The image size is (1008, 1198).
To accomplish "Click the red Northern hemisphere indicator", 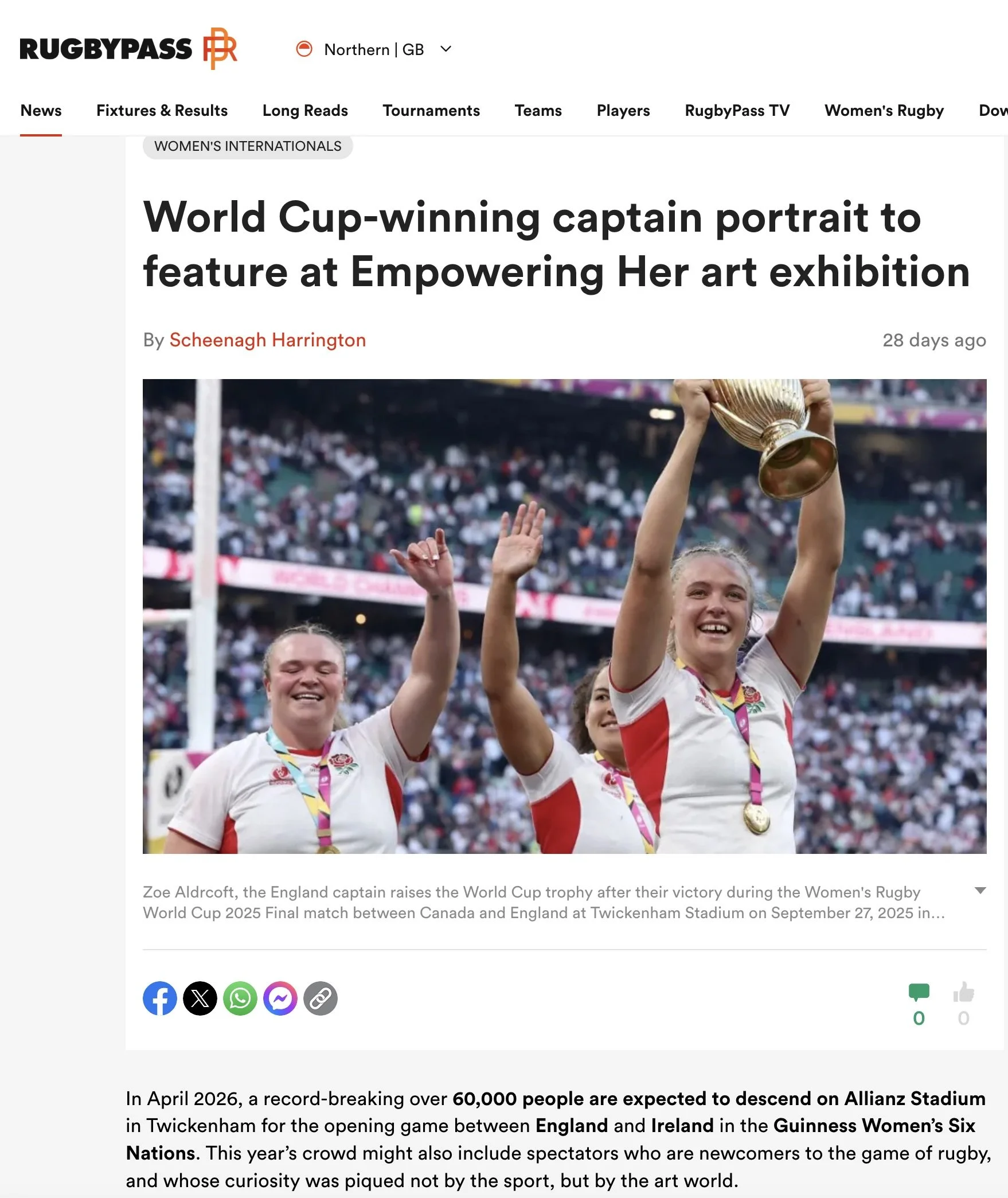I will (304, 49).
